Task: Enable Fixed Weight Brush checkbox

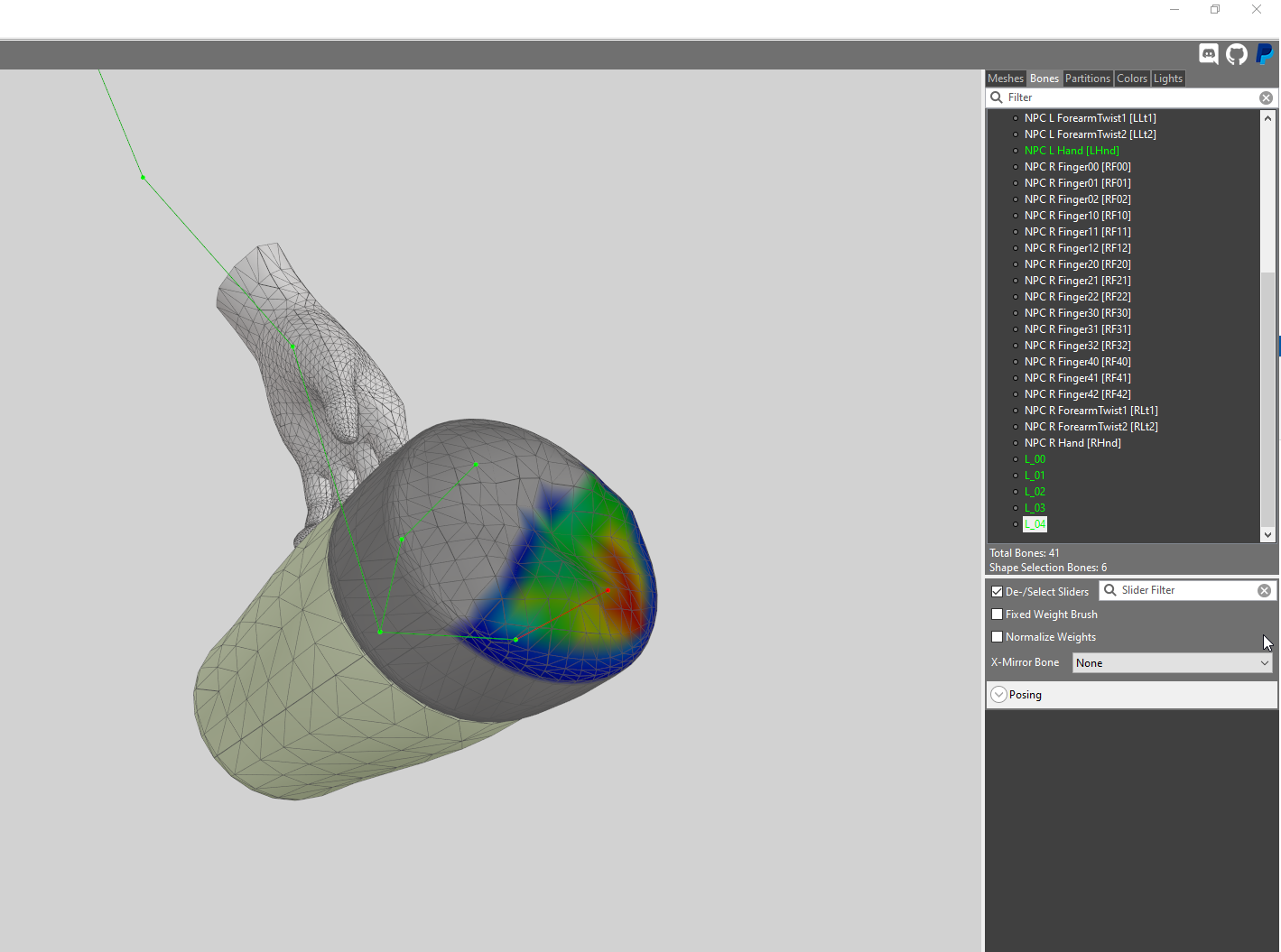Action: coord(998,615)
